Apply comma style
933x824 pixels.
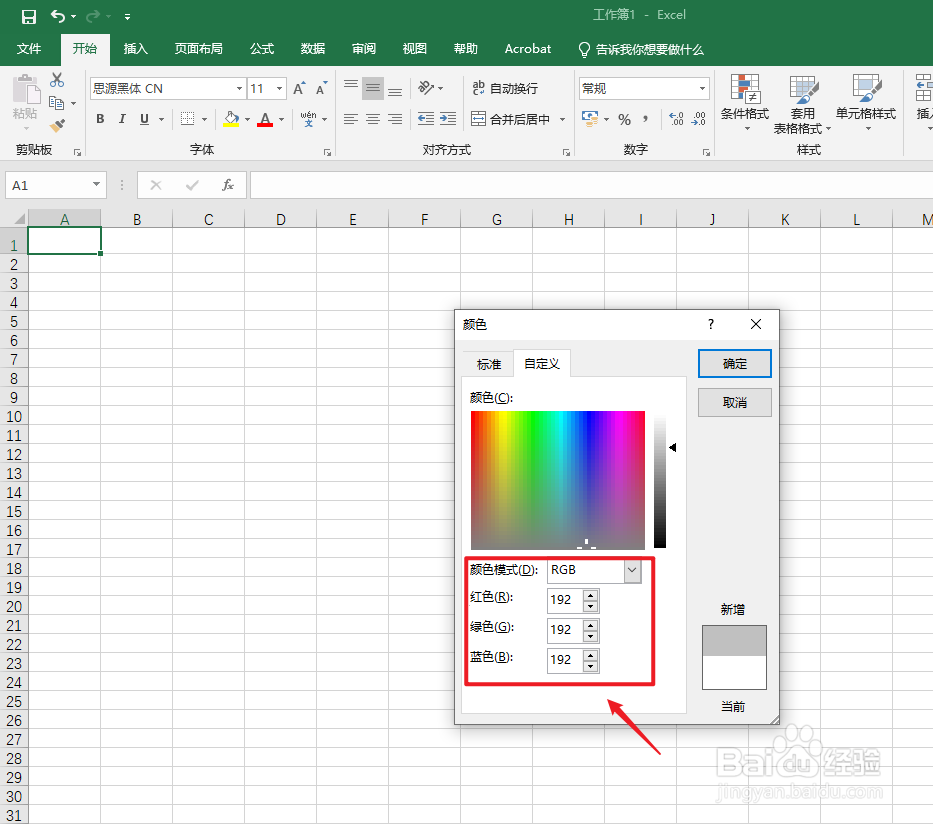pyautogui.click(x=646, y=119)
